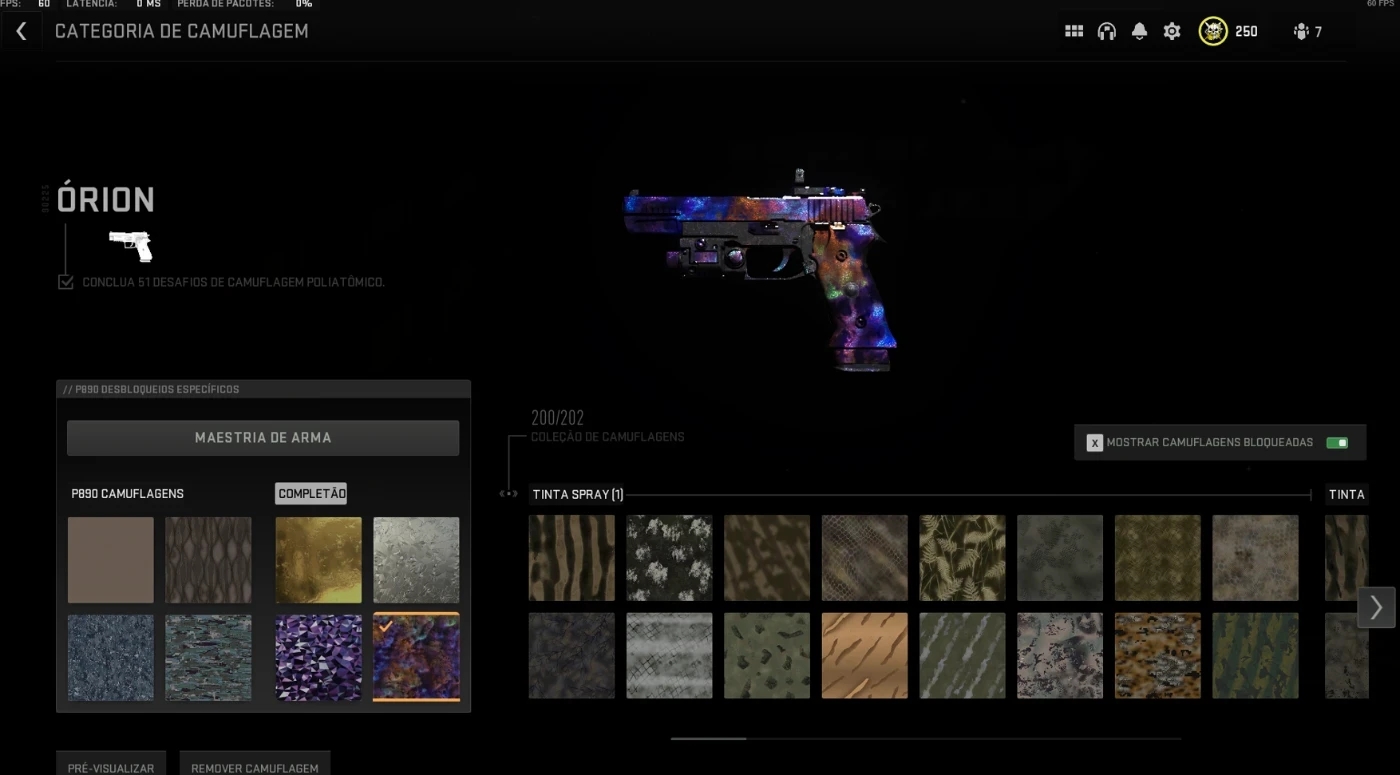
Task: Select the Tinta Spray (1) category header
Action: click(578, 494)
